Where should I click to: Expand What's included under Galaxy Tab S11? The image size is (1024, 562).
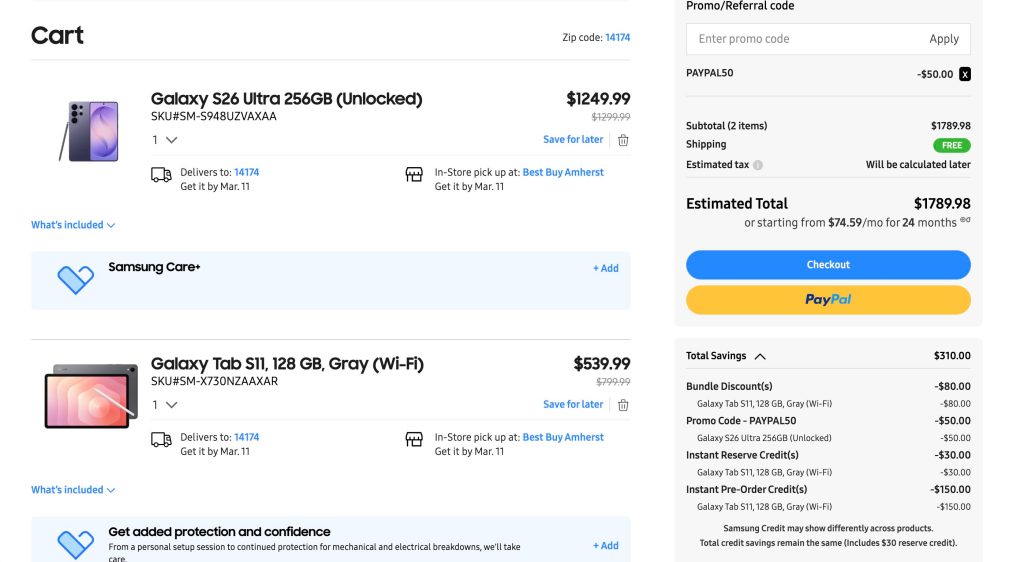73,490
